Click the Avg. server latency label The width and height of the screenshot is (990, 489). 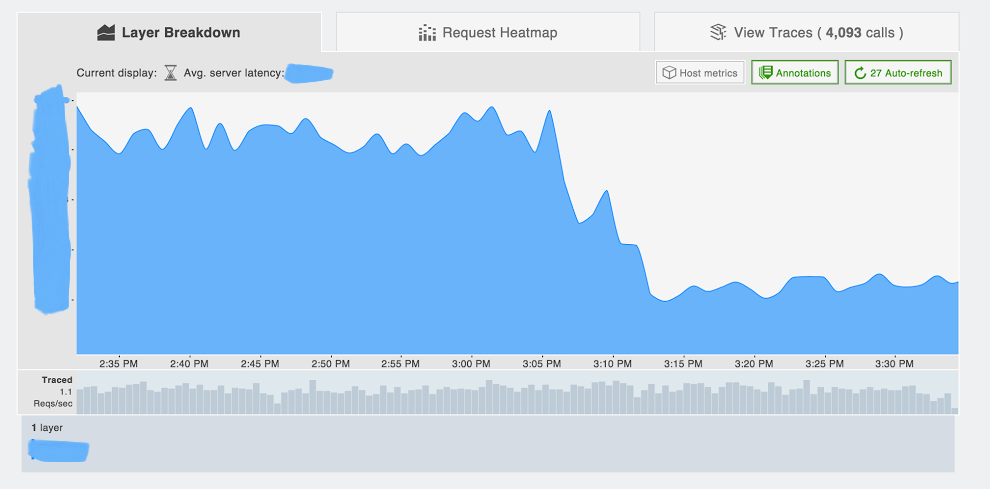pos(234,73)
